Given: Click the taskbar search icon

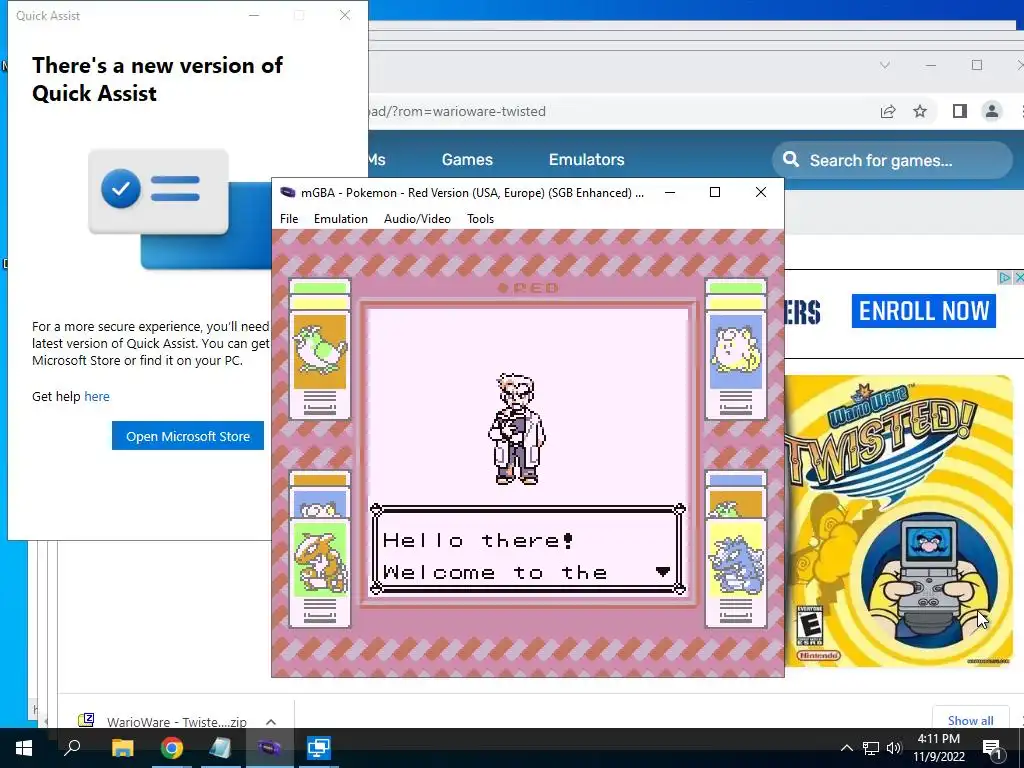Looking at the screenshot, I should pyautogui.click(x=72, y=748).
